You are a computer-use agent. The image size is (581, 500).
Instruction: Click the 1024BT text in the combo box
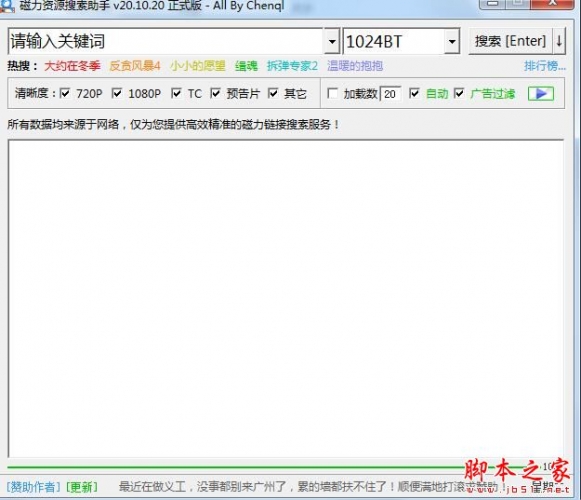tap(374, 42)
